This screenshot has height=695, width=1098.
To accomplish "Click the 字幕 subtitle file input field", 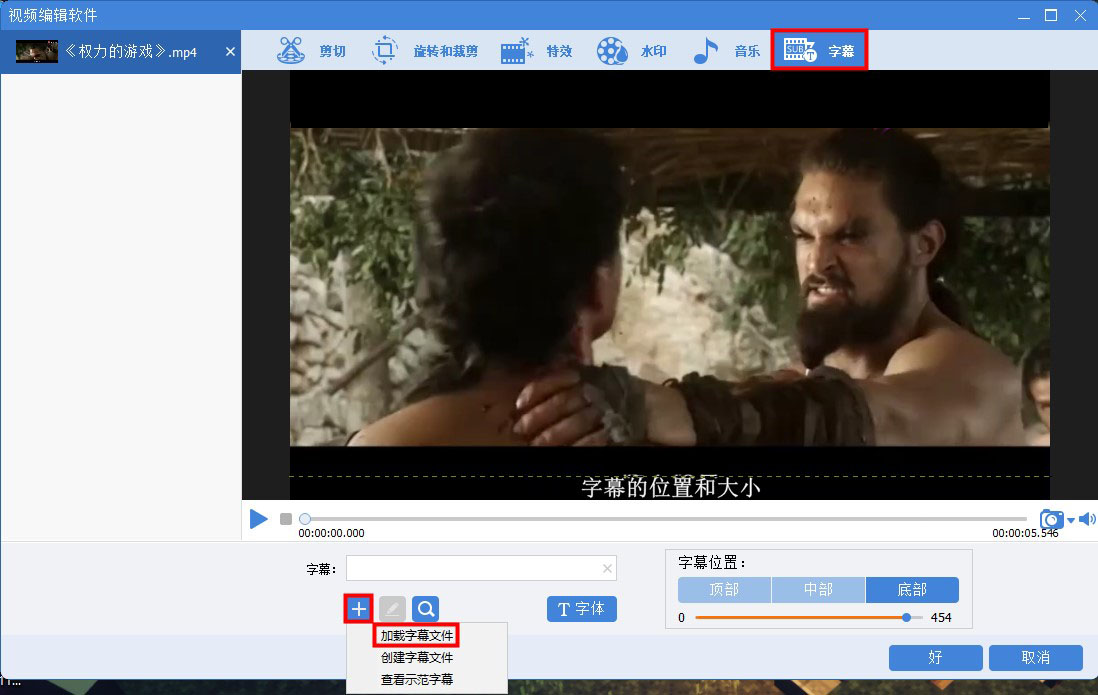I will [481, 568].
